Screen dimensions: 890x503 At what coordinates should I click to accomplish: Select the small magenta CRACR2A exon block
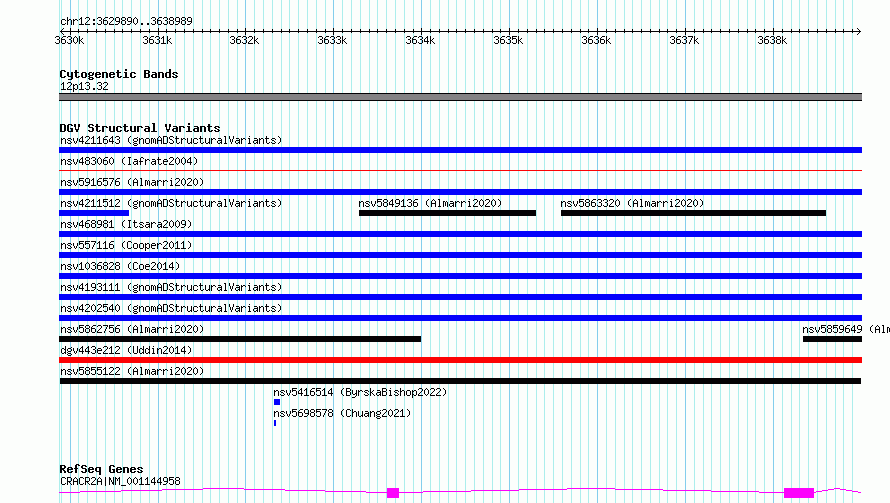tap(393, 493)
